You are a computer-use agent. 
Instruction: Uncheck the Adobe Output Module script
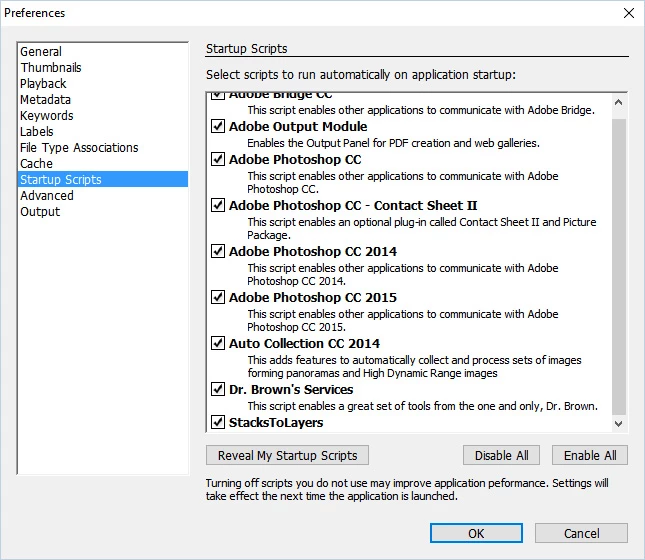tap(218, 126)
